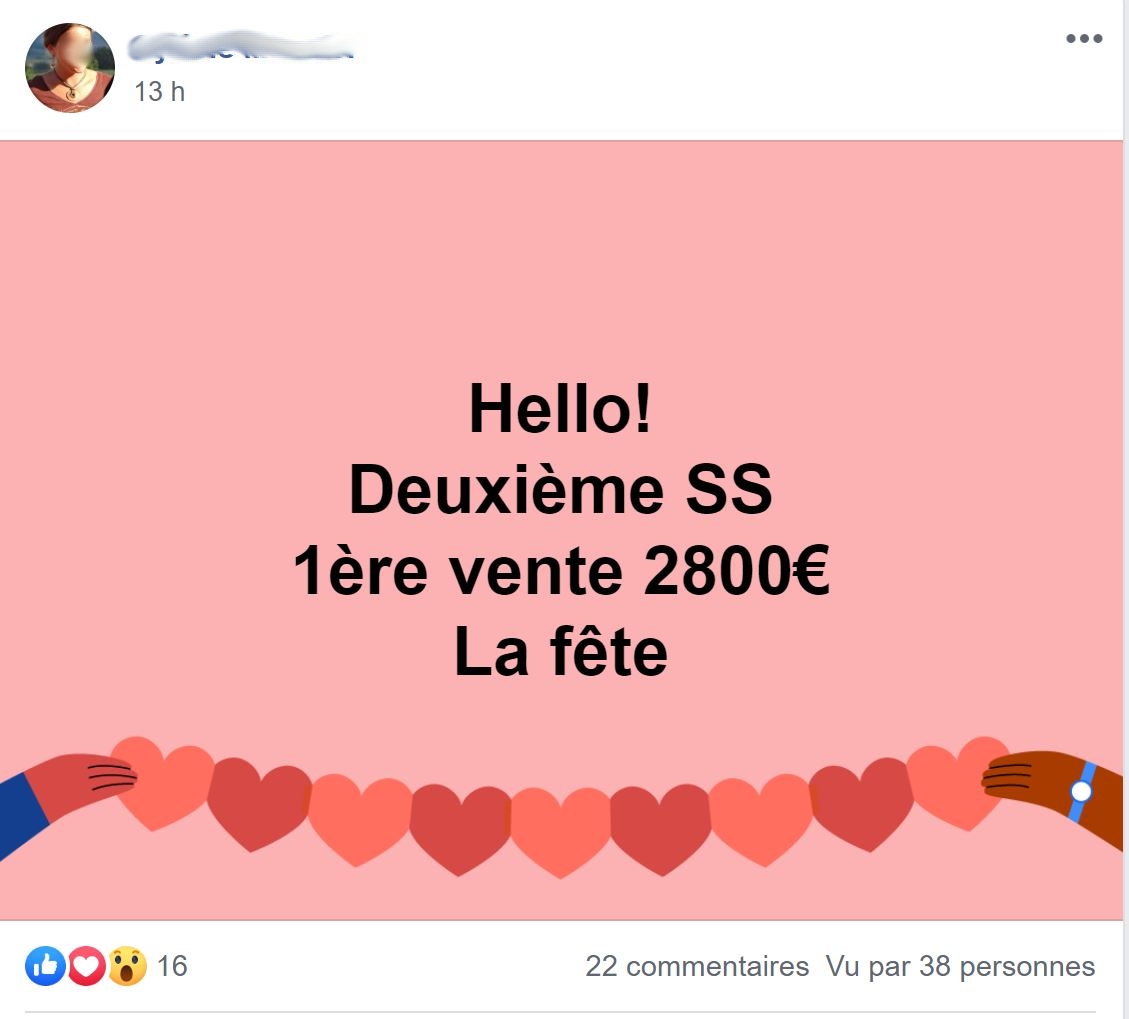Click "Vu par 38 personnes" viewers link
This screenshot has height=1019, width=1129.
click(961, 966)
